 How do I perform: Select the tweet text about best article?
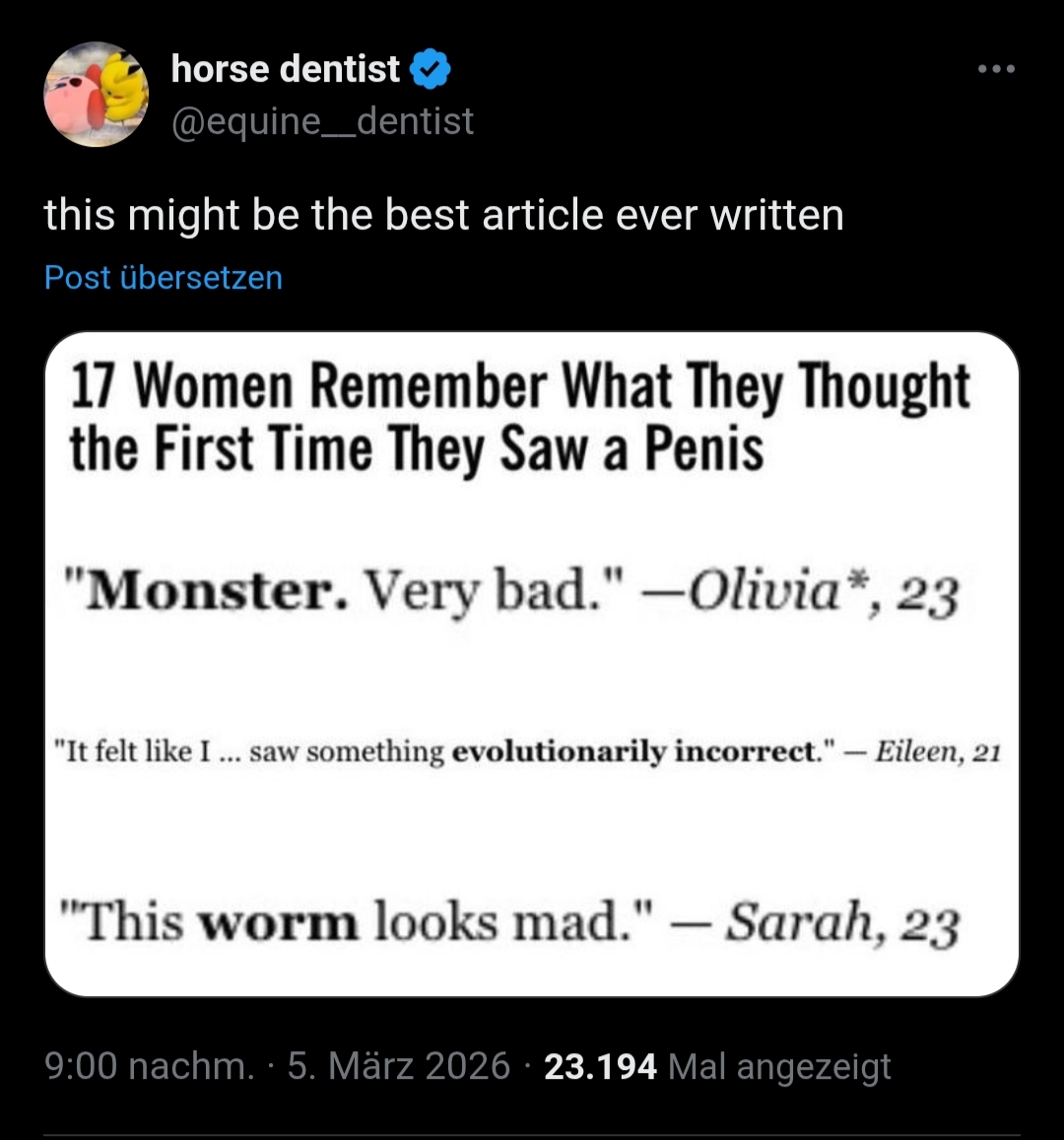point(443,215)
